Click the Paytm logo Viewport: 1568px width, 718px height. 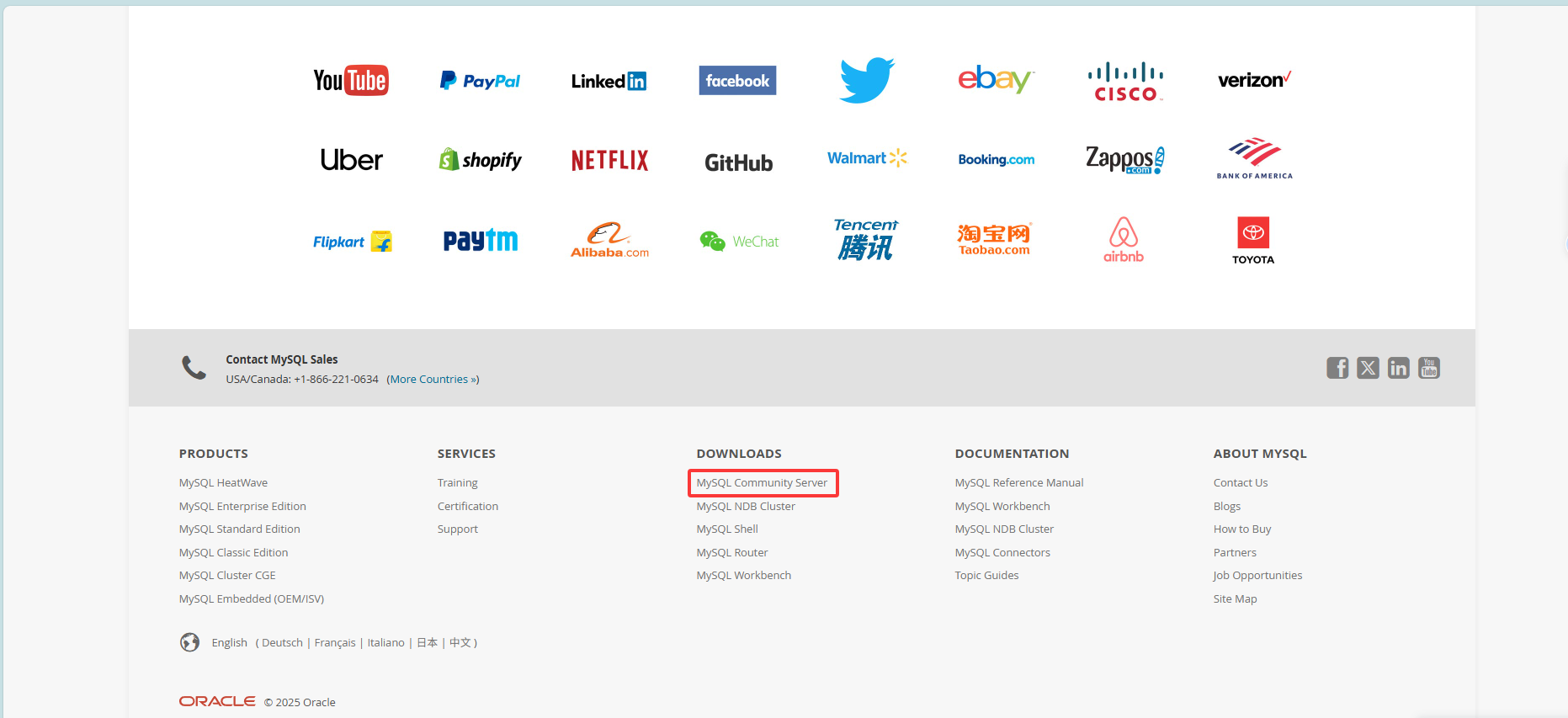click(481, 241)
